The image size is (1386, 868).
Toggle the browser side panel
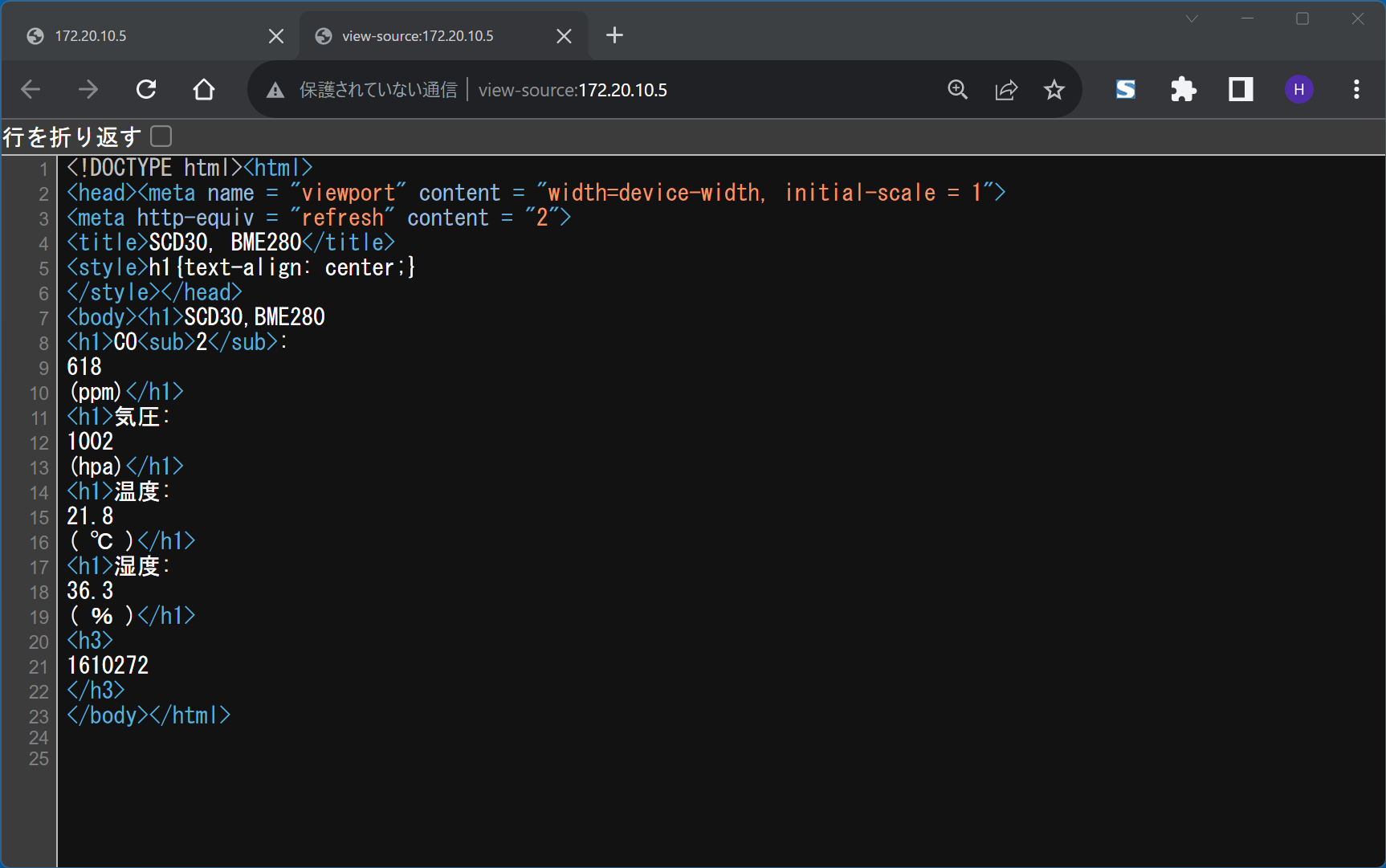1241,89
